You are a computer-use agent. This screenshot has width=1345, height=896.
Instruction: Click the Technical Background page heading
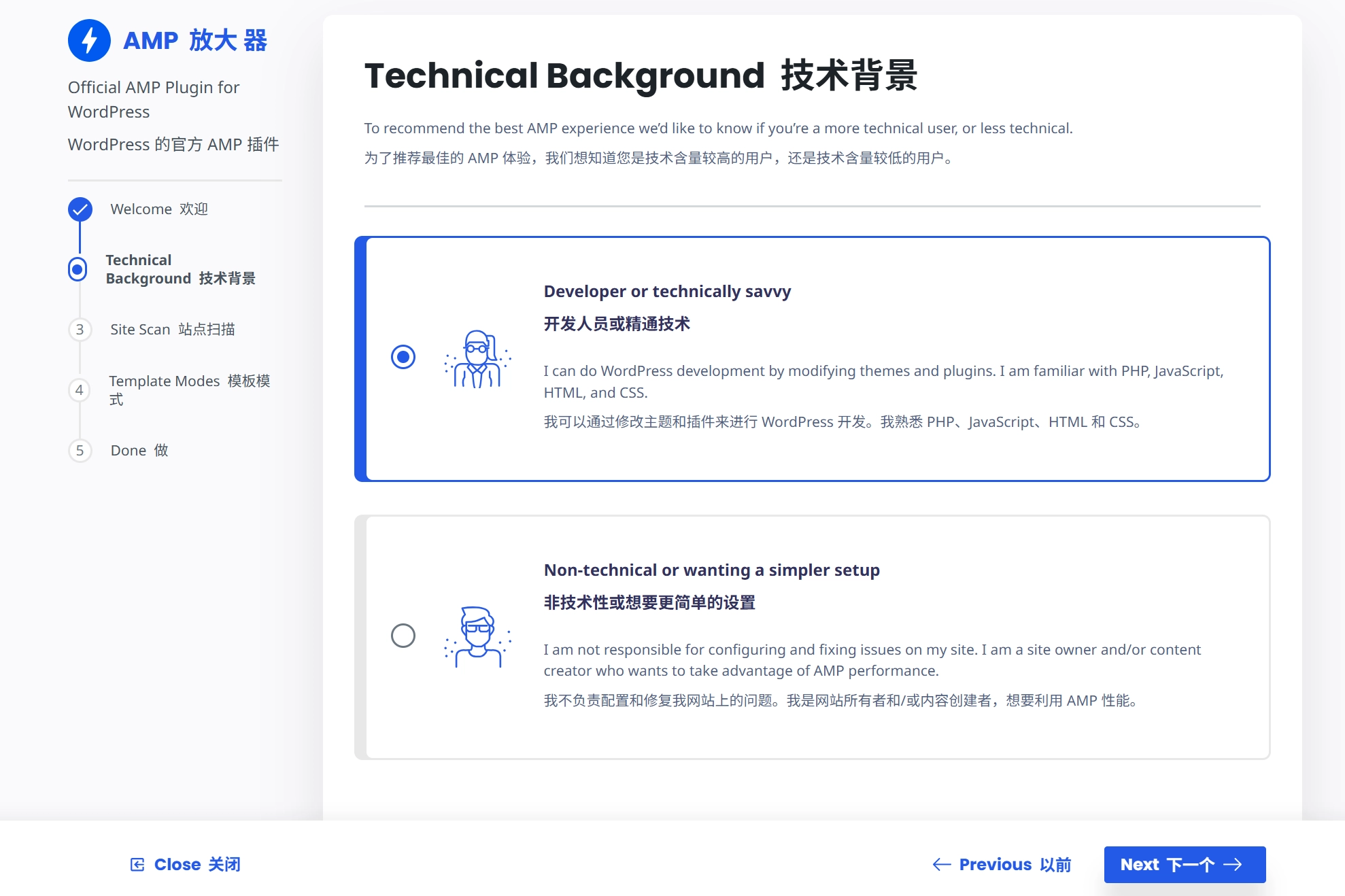pos(641,75)
